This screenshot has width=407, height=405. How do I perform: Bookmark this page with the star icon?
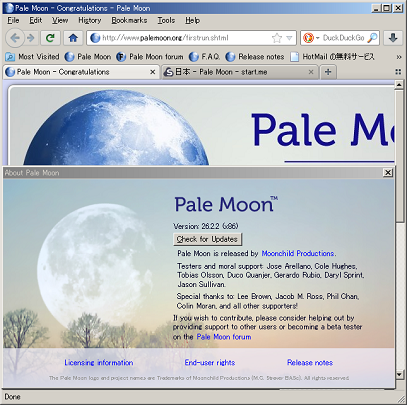coord(277,38)
